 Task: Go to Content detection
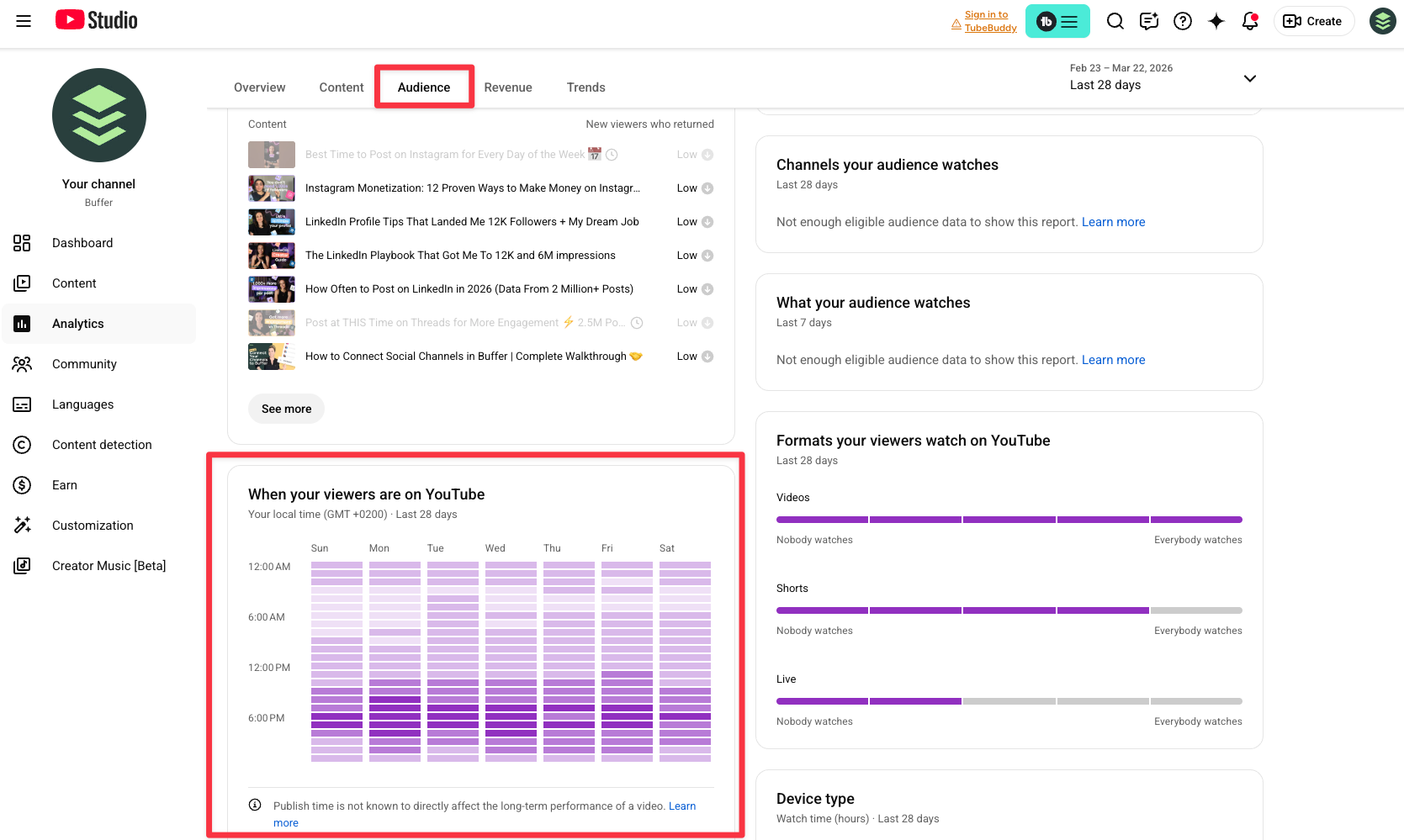coord(101,445)
